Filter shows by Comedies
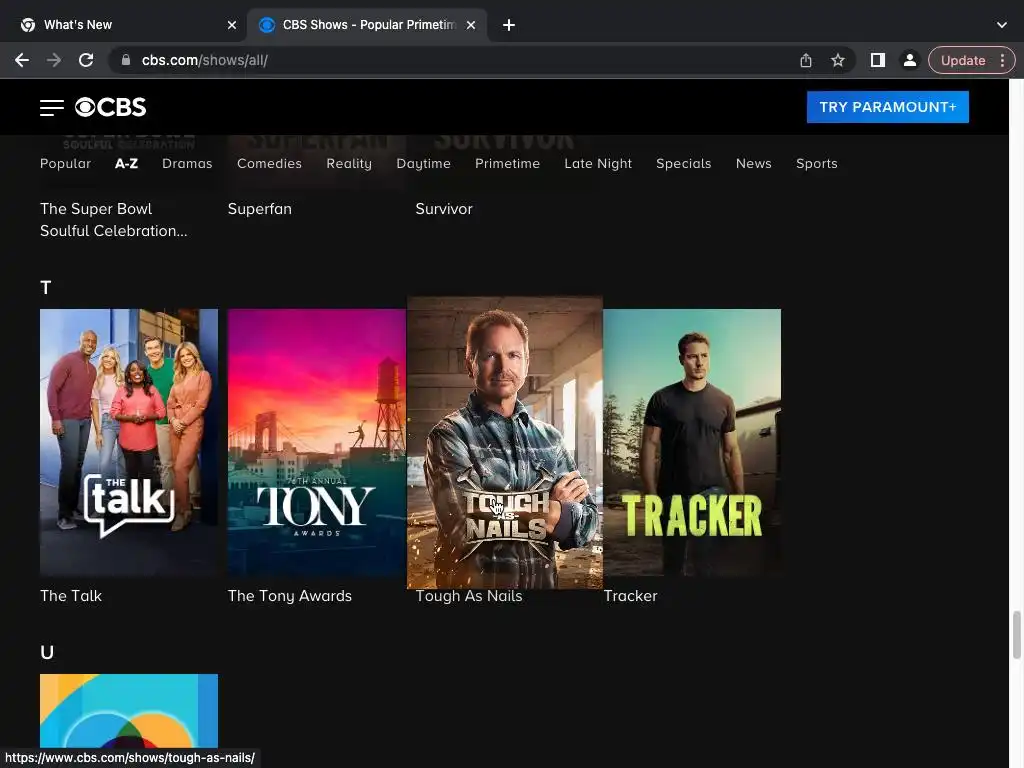Screen dimensions: 1024x768 pyautogui.click(x=269, y=164)
